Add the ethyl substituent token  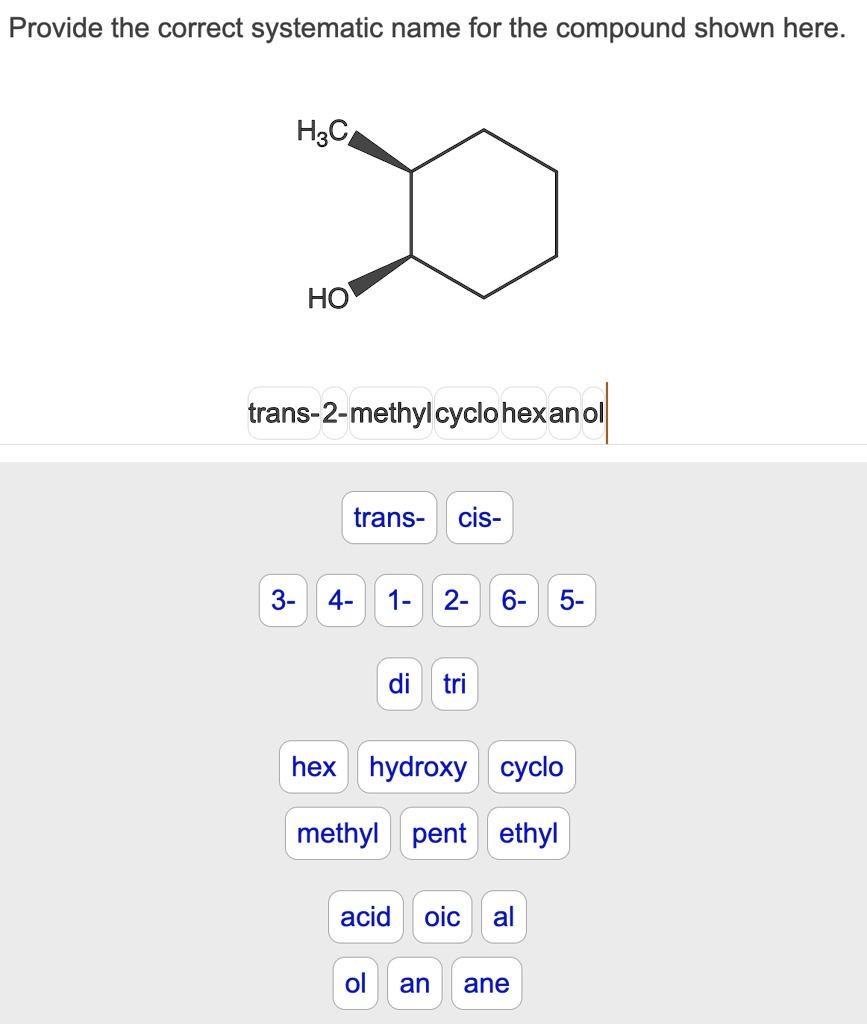(x=529, y=833)
